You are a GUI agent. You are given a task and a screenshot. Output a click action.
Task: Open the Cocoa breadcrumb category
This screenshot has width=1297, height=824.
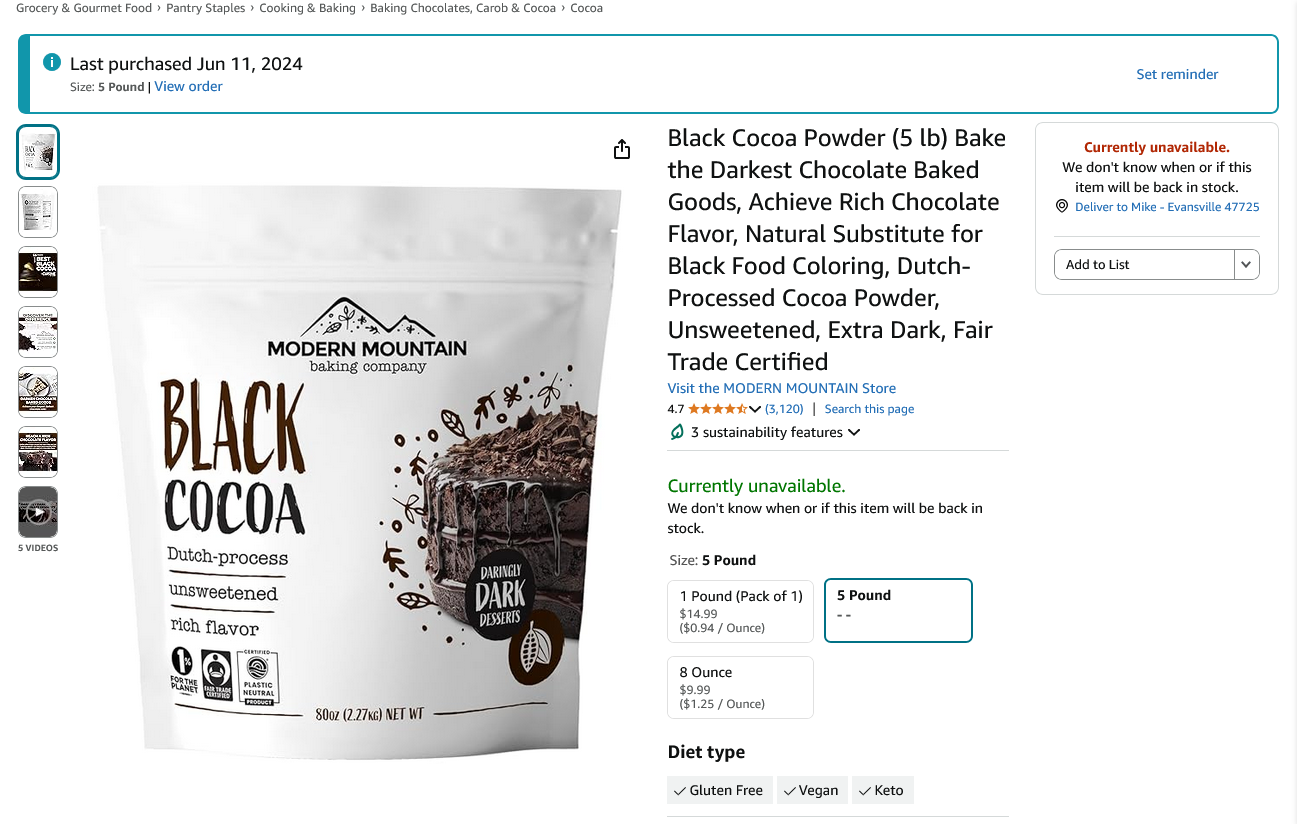point(587,8)
